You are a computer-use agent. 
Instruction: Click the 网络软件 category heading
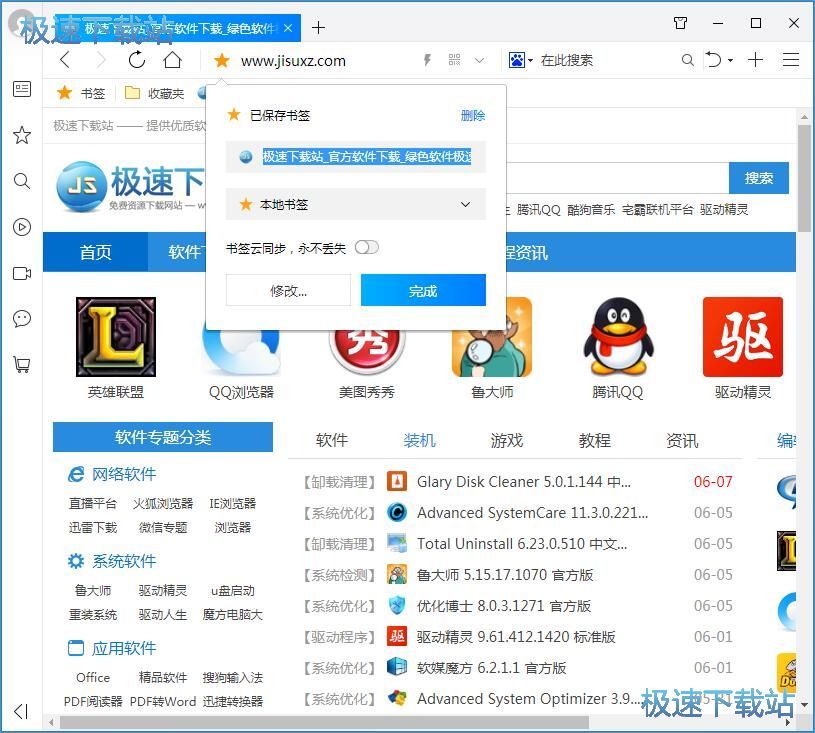pyautogui.click(x=124, y=474)
